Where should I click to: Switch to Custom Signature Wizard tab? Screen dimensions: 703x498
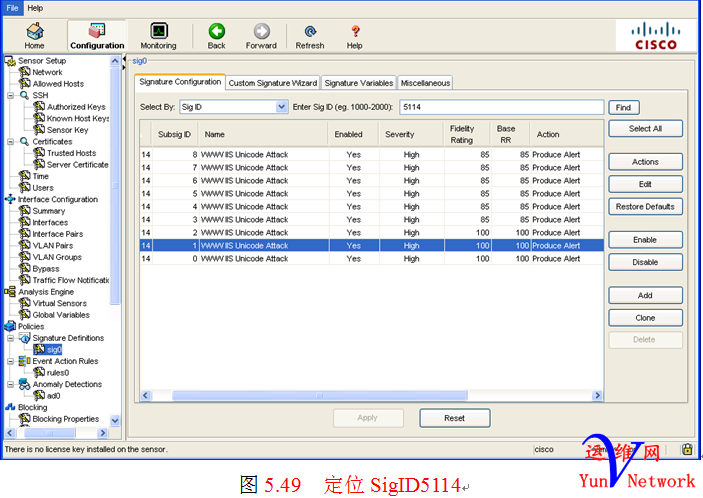273,83
